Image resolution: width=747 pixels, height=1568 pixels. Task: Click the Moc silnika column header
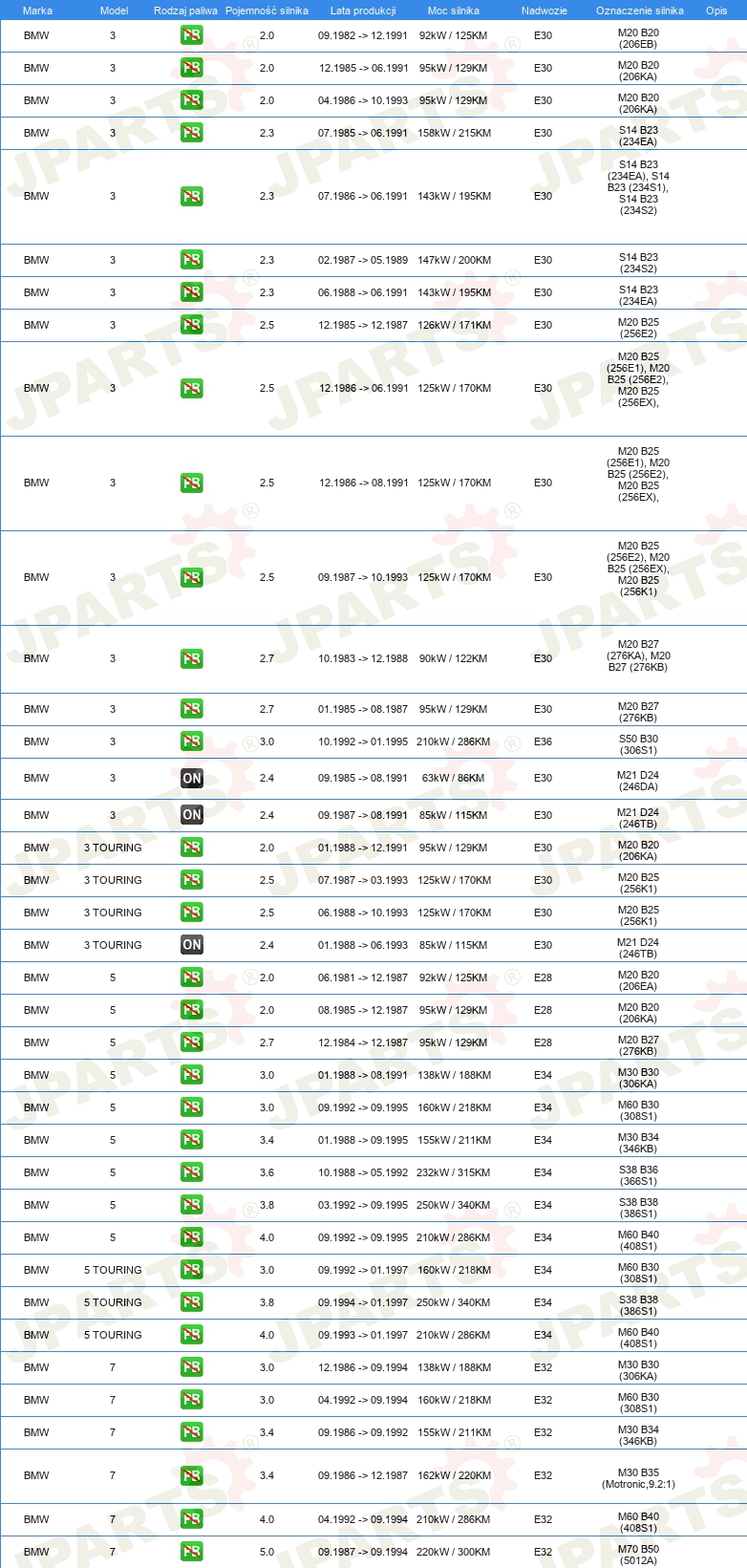pos(454,11)
